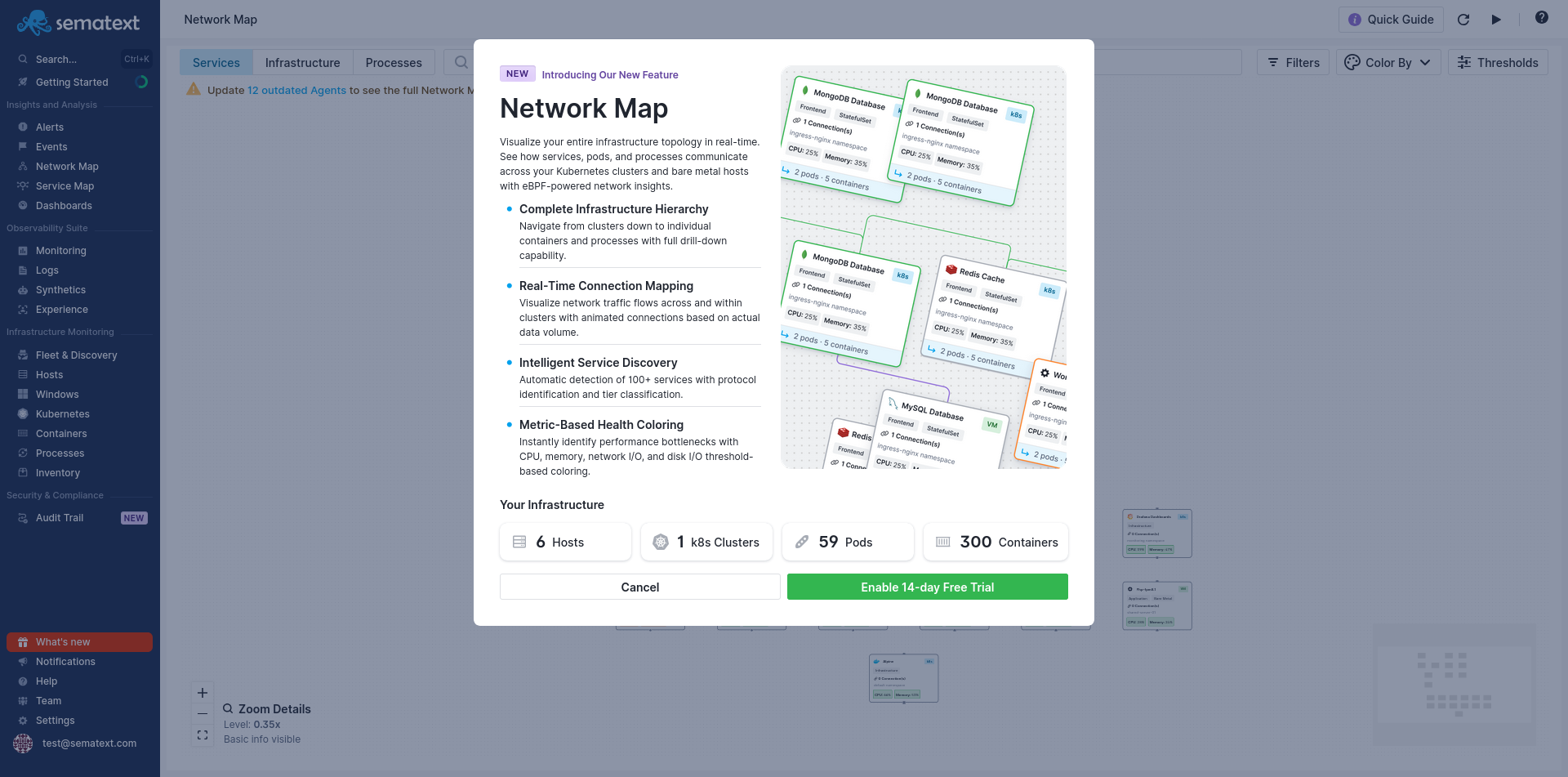Zoom in using the plus control

pos(202,692)
